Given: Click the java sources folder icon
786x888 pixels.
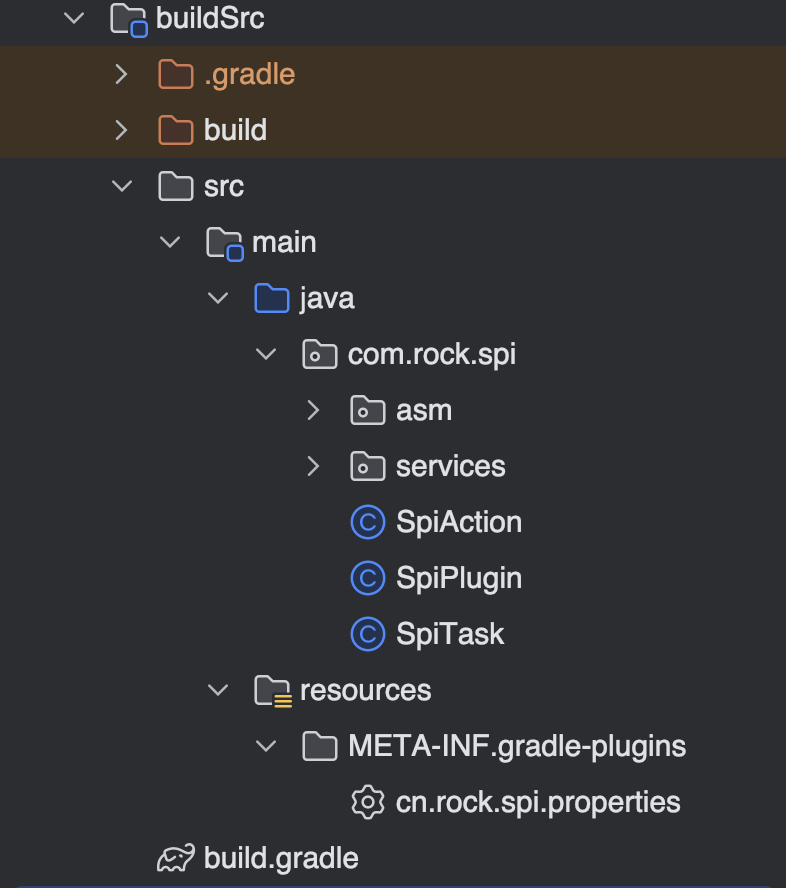Looking at the screenshot, I should (272, 297).
